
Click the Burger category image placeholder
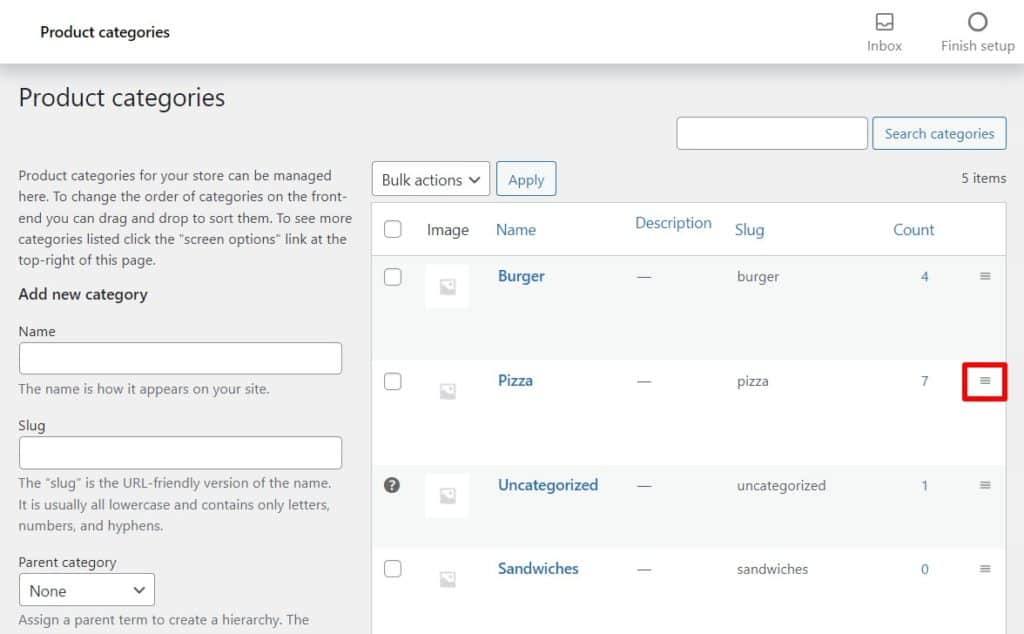coord(447,286)
